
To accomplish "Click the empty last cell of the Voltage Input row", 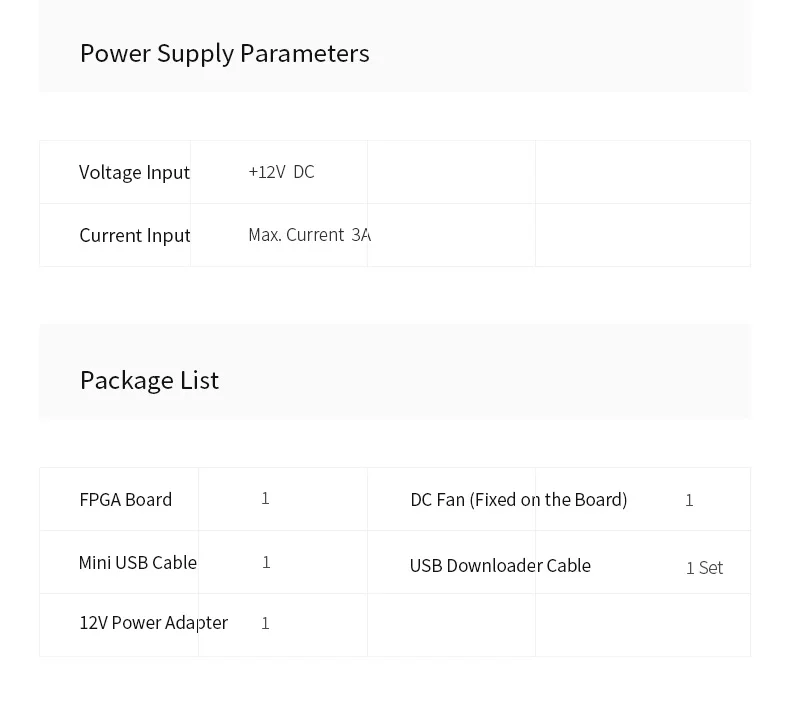I will 643,172.
